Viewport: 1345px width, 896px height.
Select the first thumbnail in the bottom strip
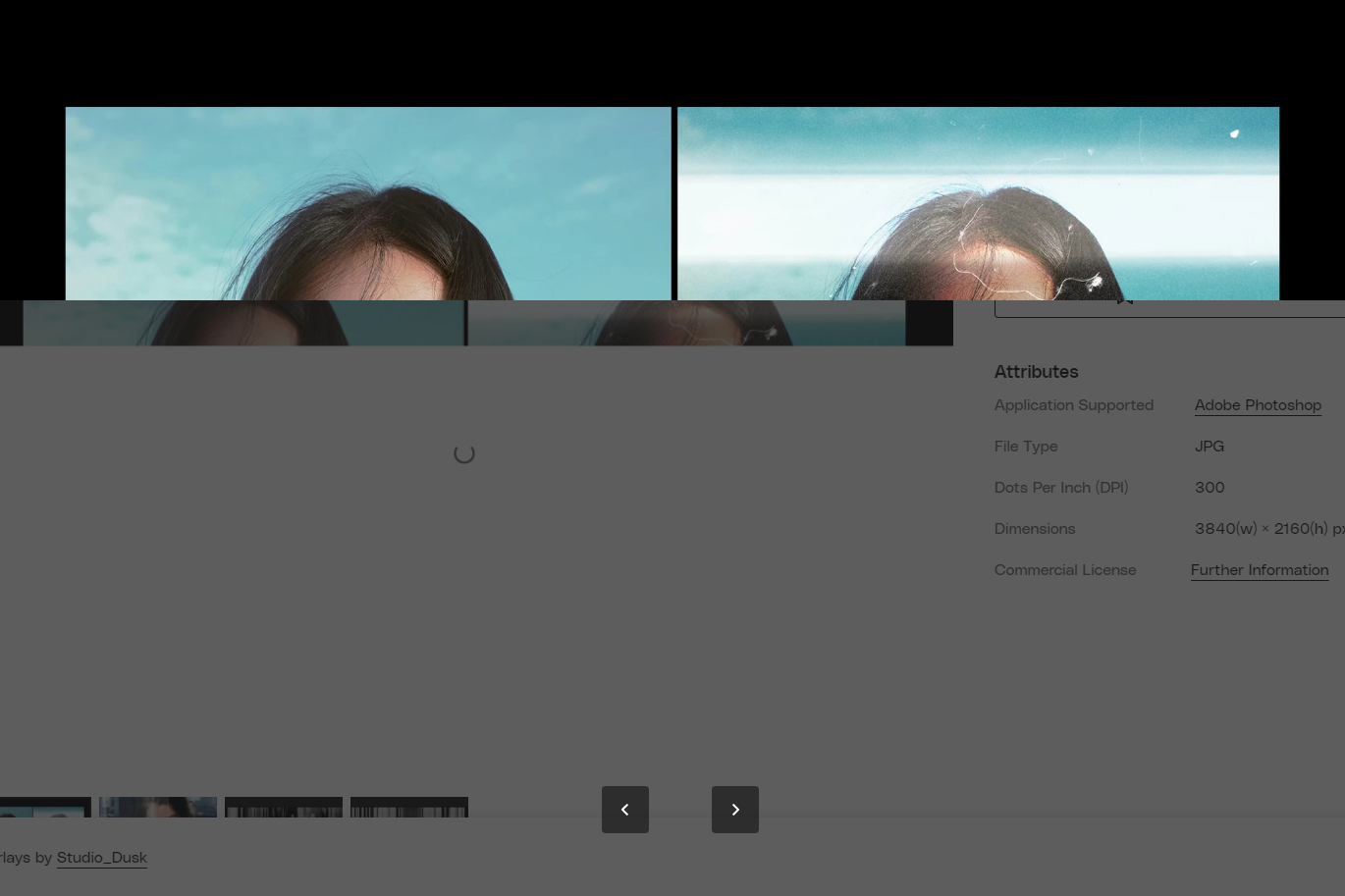click(x=45, y=807)
